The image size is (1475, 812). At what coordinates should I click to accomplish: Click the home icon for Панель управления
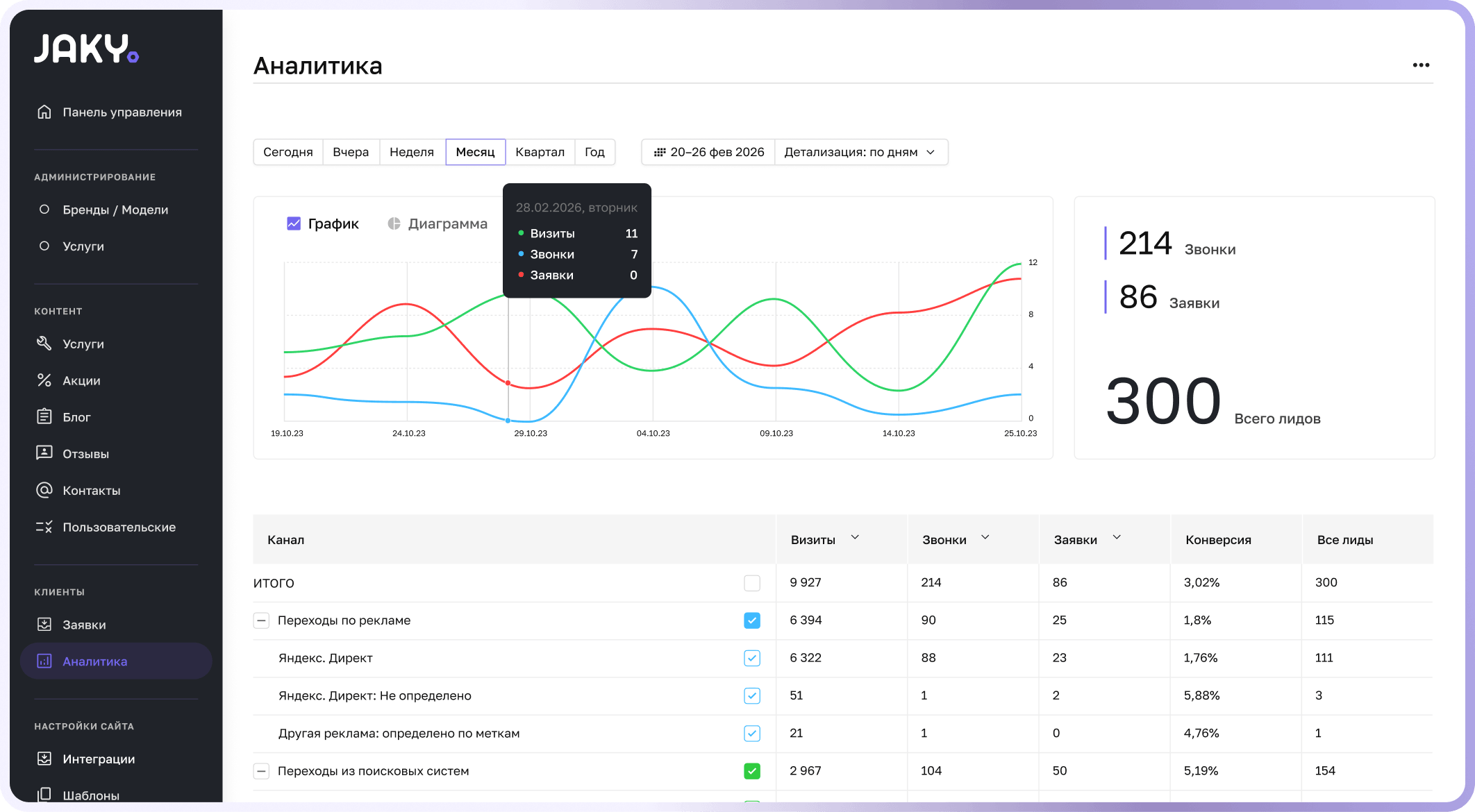(x=44, y=112)
